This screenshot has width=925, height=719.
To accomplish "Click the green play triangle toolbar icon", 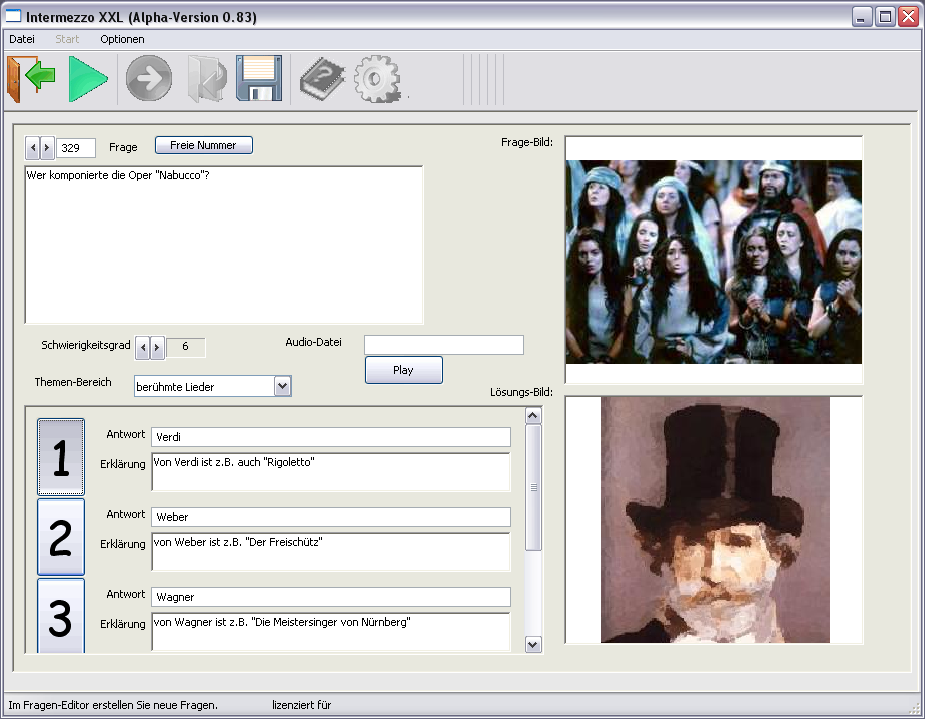I will (x=88, y=79).
